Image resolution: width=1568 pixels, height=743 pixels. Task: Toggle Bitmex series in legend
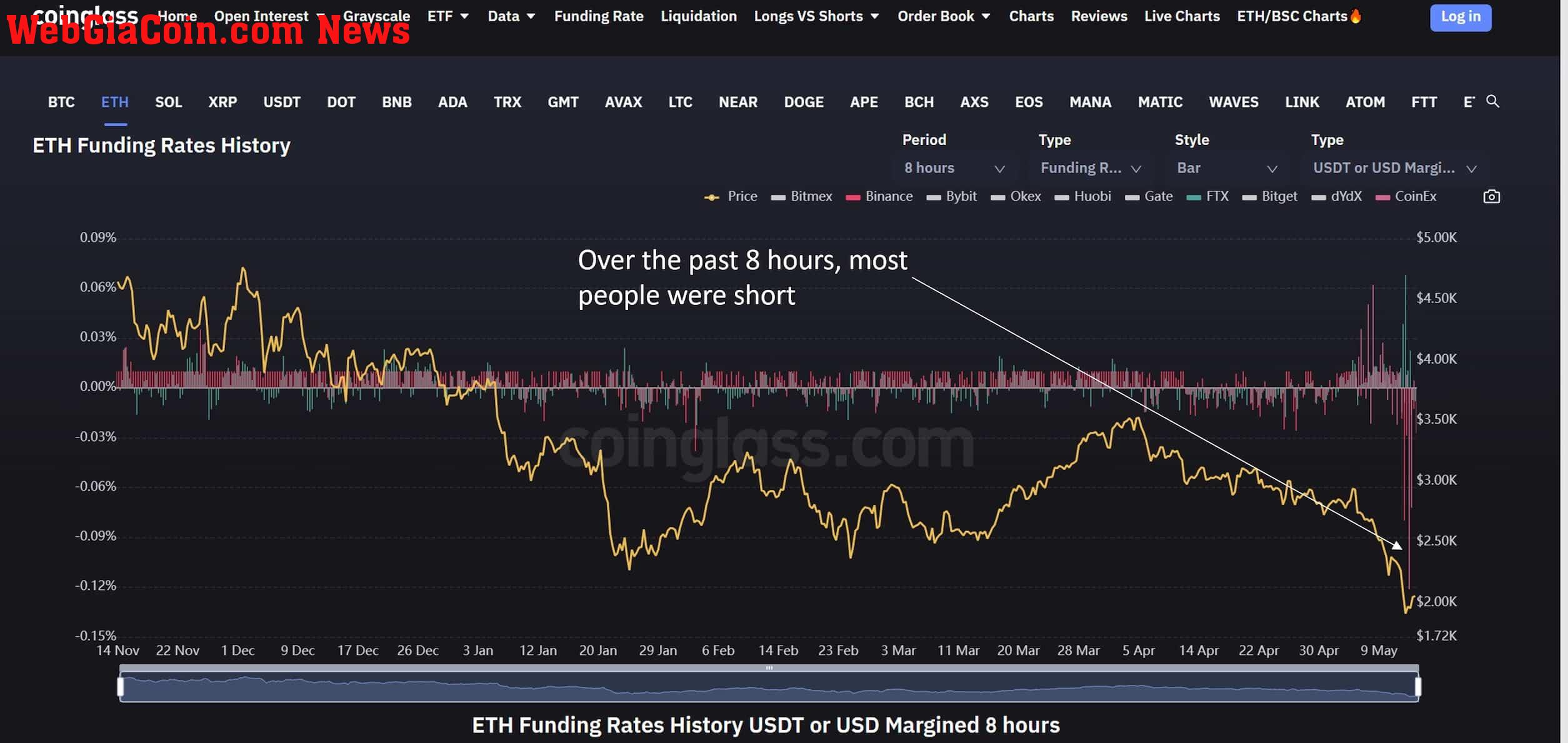coord(801,196)
